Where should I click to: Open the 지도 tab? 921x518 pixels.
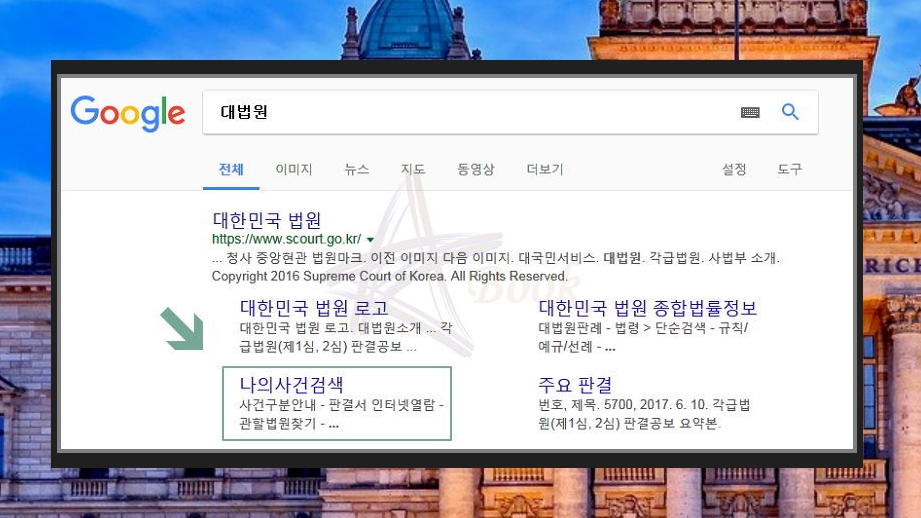413,170
